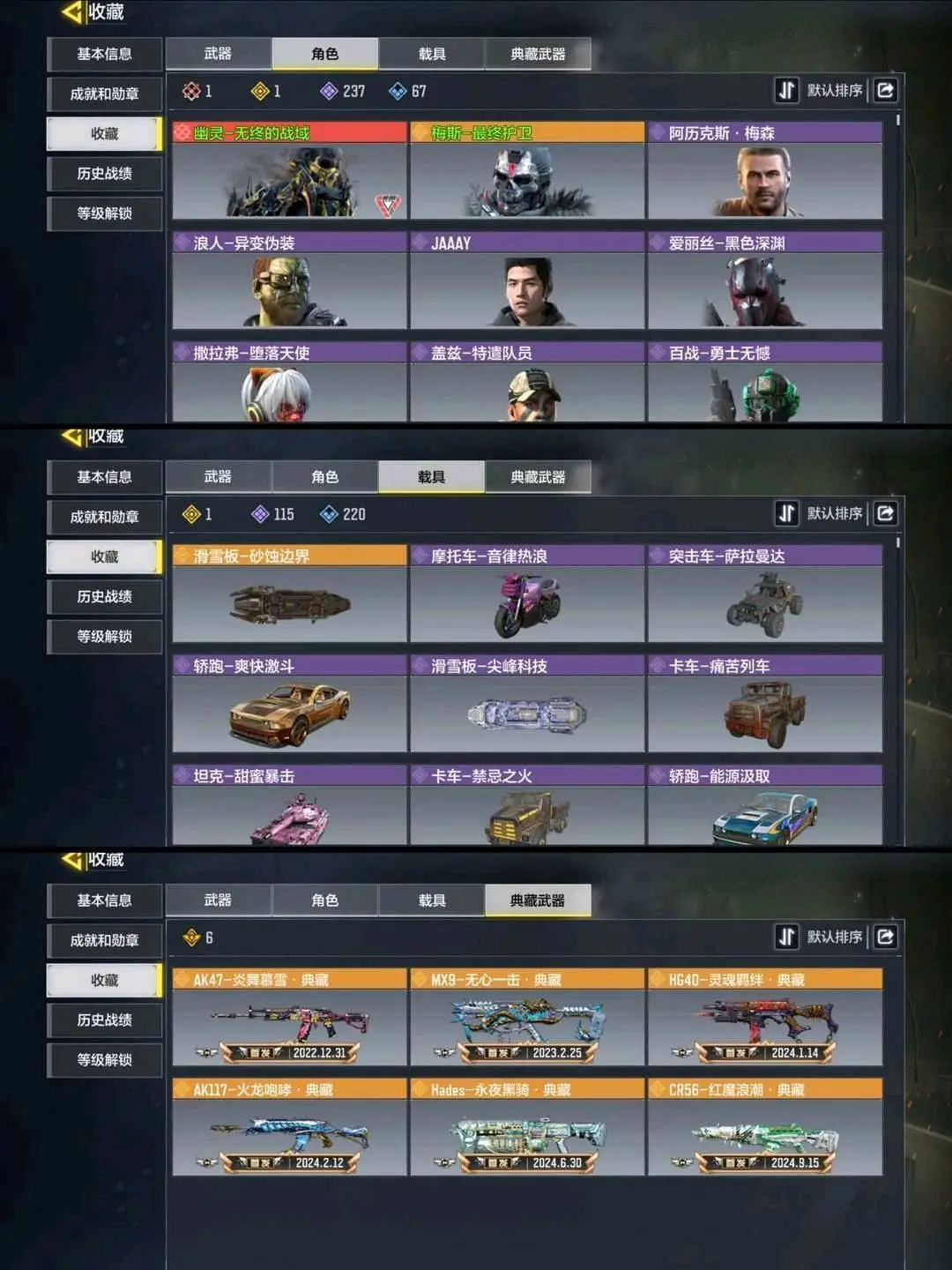Image resolution: width=952 pixels, height=1270 pixels.
Task: Open MX9-无心一击 legendary weapon card
Action: click(x=527, y=1017)
